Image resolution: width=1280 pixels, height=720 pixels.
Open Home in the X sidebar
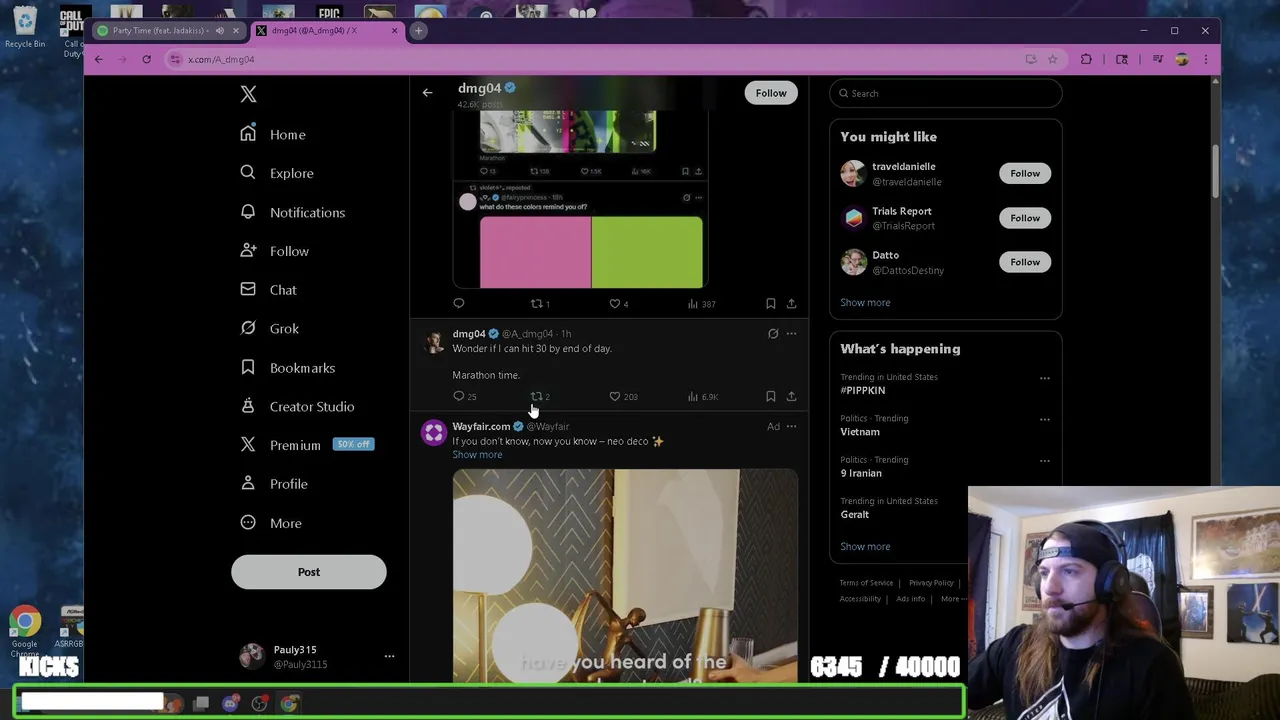(x=273, y=134)
